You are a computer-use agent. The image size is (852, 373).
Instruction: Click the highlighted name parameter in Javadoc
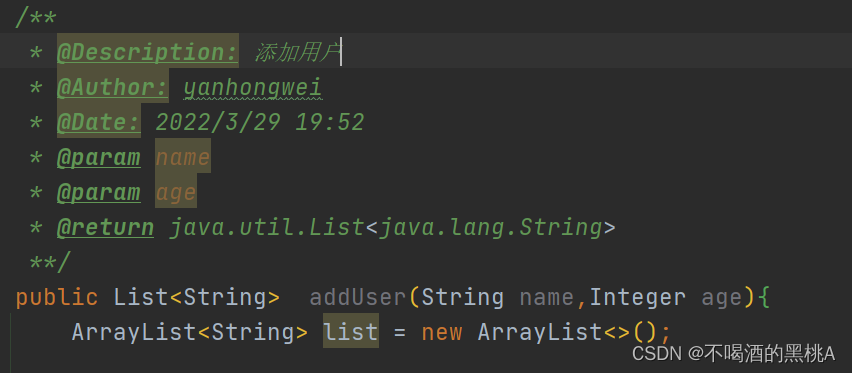[x=183, y=158]
